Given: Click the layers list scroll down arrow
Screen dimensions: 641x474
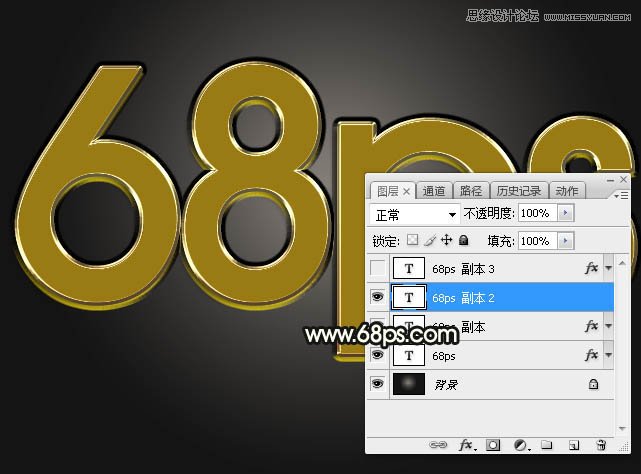Looking at the screenshot, I should click(x=622, y=429).
